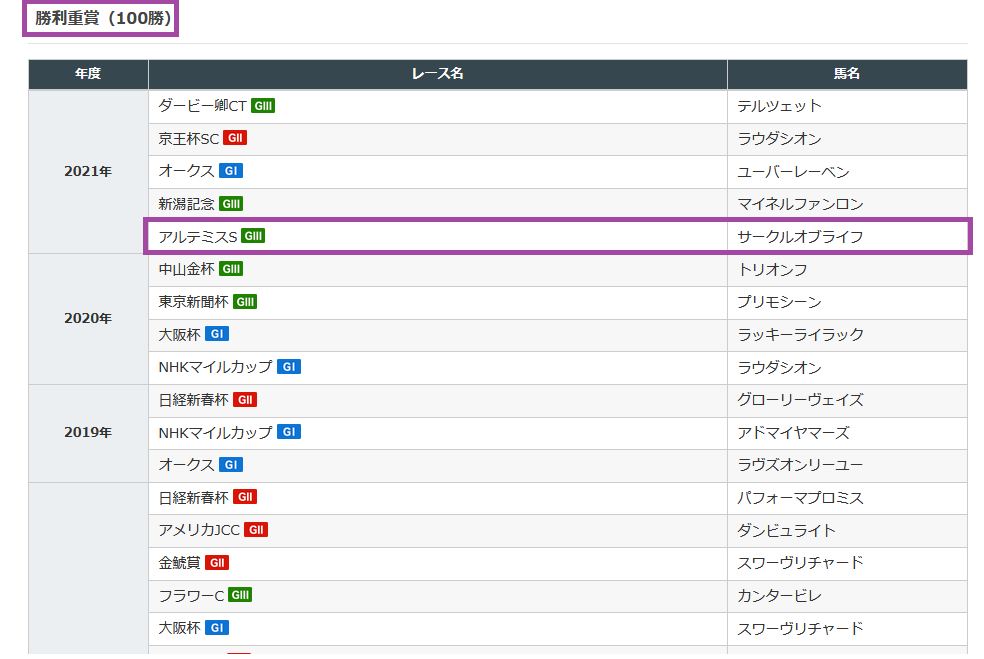Click the 2020年 year cell
The width and height of the screenshot is (984, 659).
pos(88,318)
